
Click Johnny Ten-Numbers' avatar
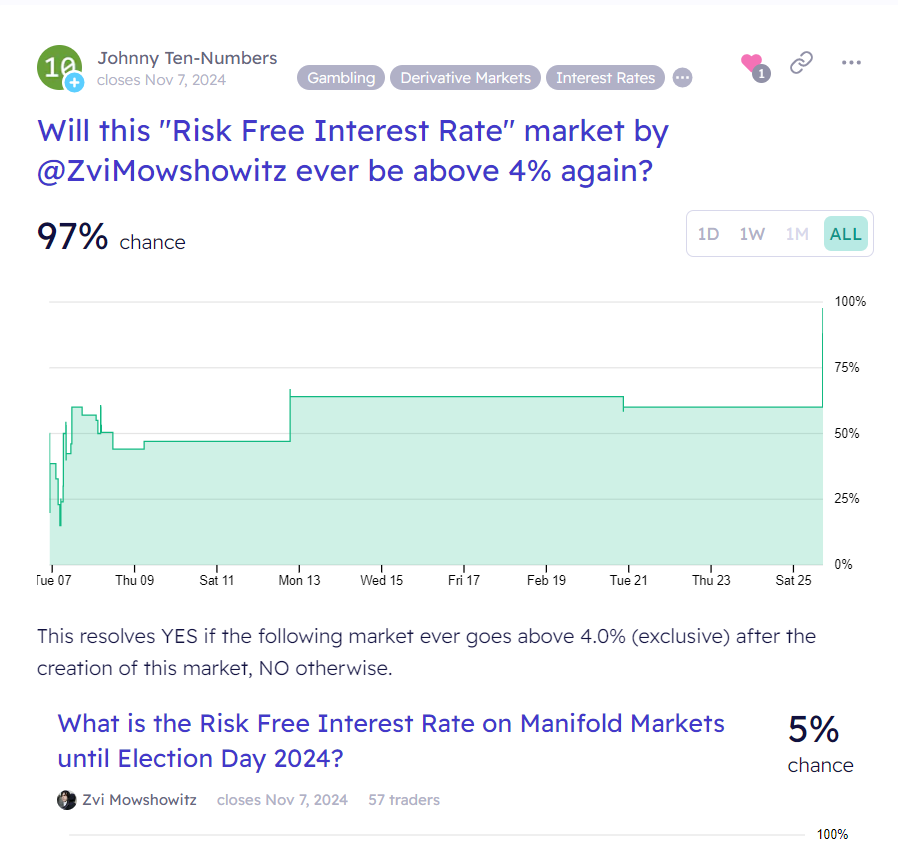tap(60, 68)
